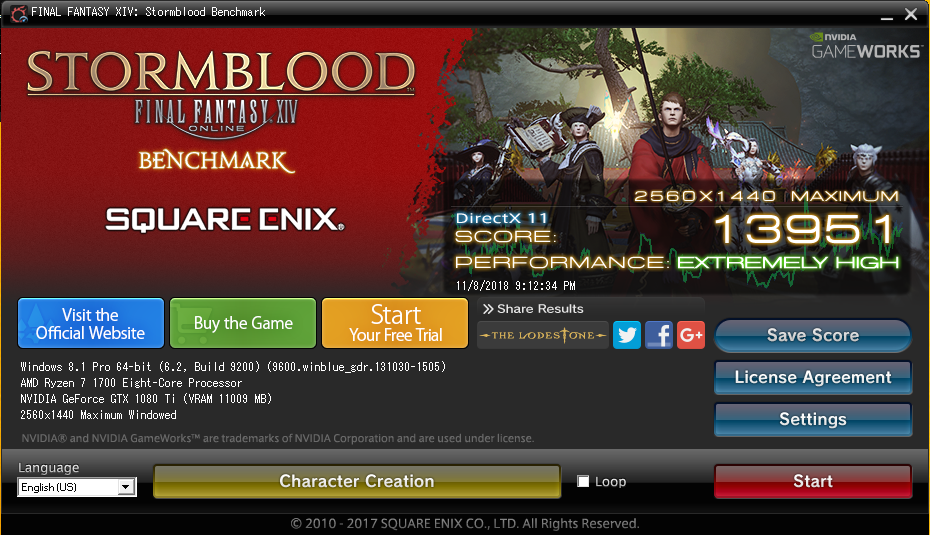Viewport: 930px width, 535px height.
Task: Share results on Facebook icon
Action: 658,335
